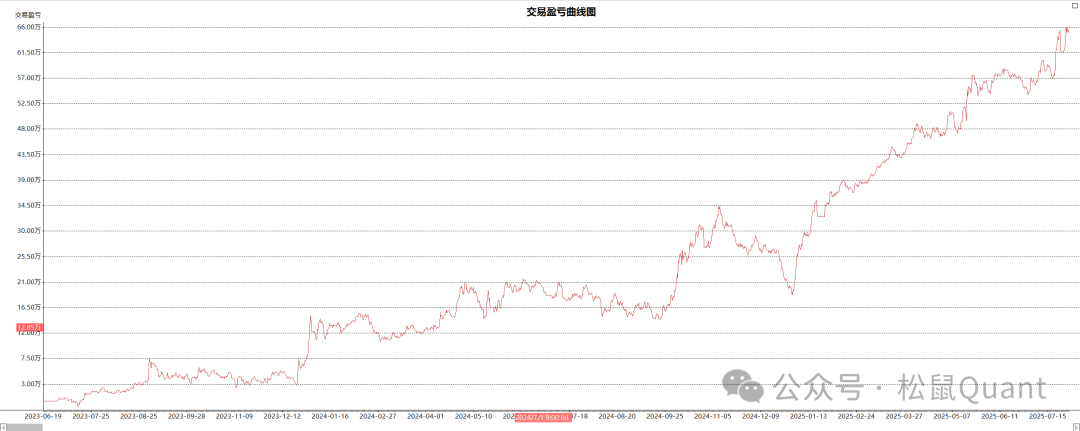
Task: Select the 2025-07-15 date on x-axis
Action: 1050,416
